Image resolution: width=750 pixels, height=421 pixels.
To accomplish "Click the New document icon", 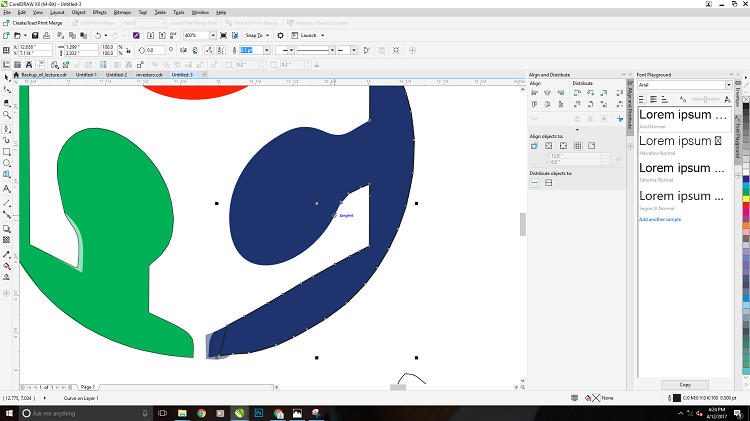I will [x=6, y=35].
